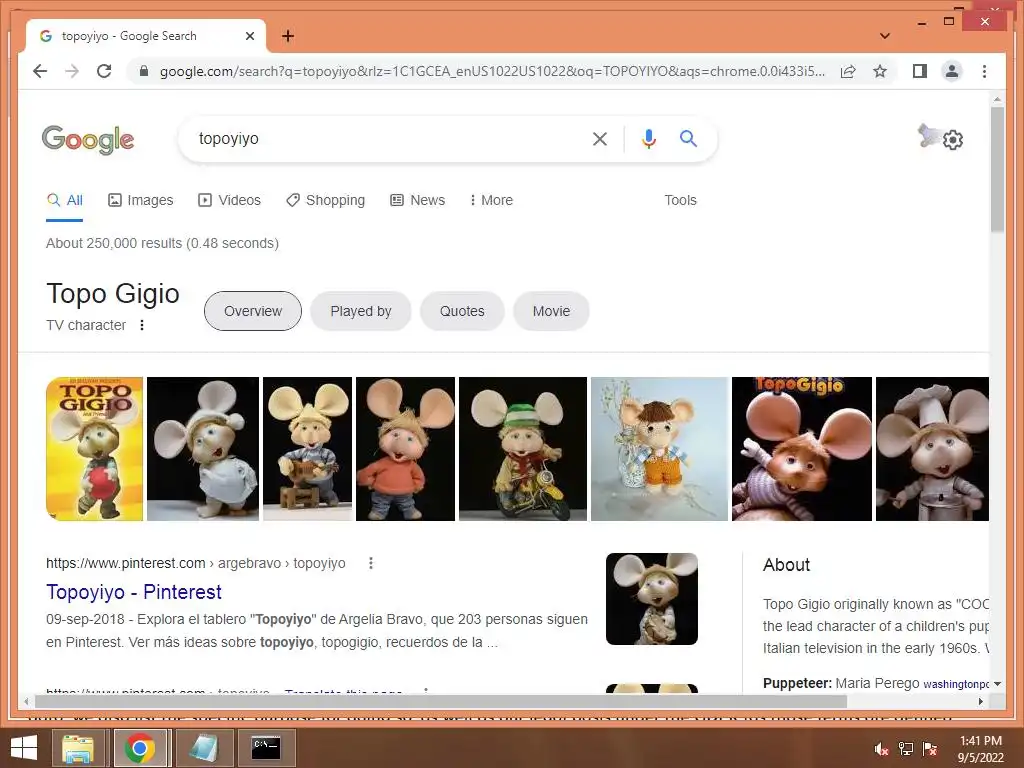Click the share page icon in address bar

[x=848, y=71]
